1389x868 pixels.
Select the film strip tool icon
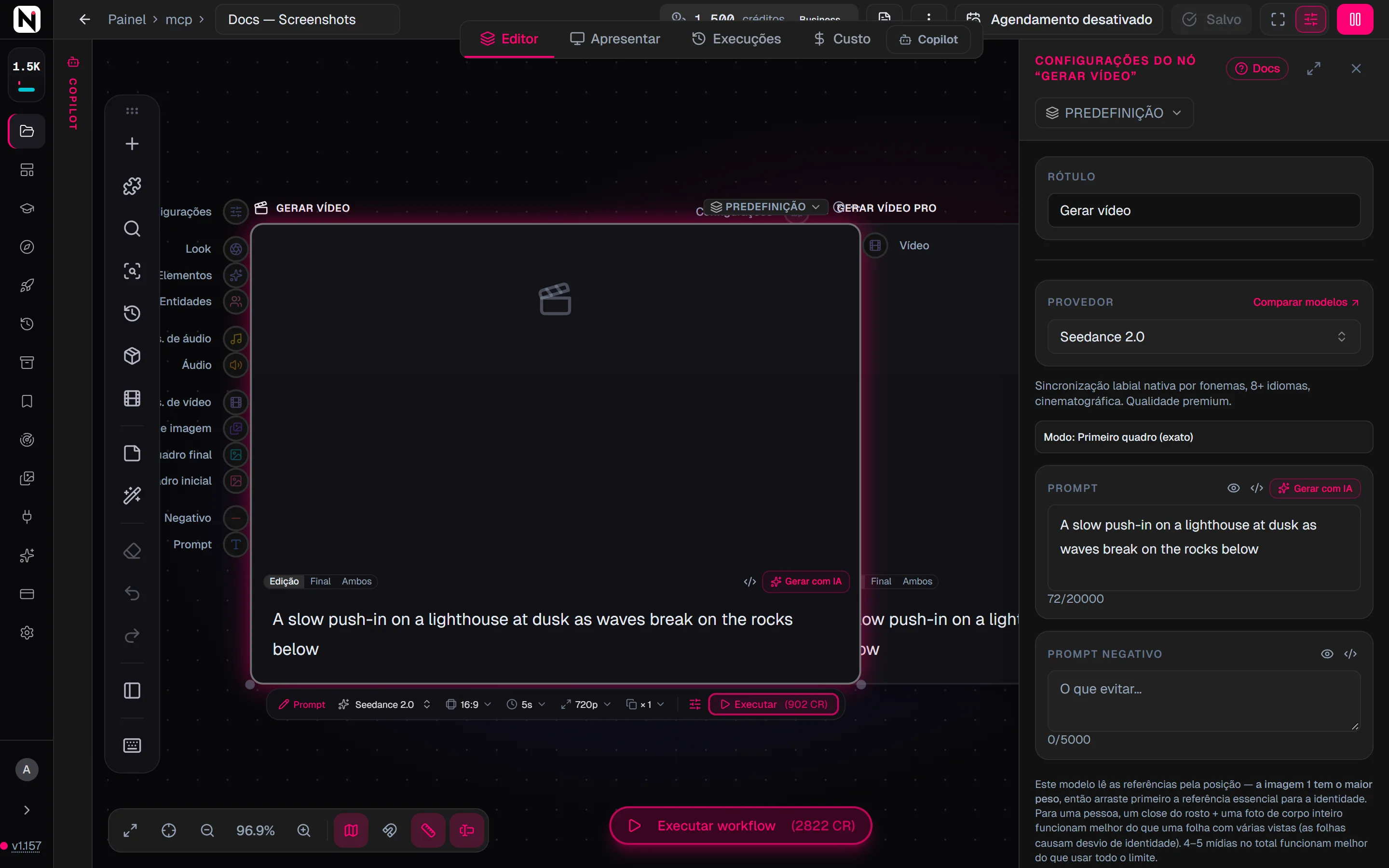coord(132,398)
